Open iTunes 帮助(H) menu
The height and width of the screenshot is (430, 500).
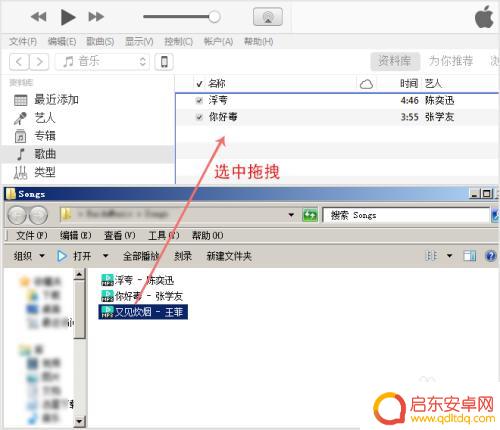[x=258, y=42]
